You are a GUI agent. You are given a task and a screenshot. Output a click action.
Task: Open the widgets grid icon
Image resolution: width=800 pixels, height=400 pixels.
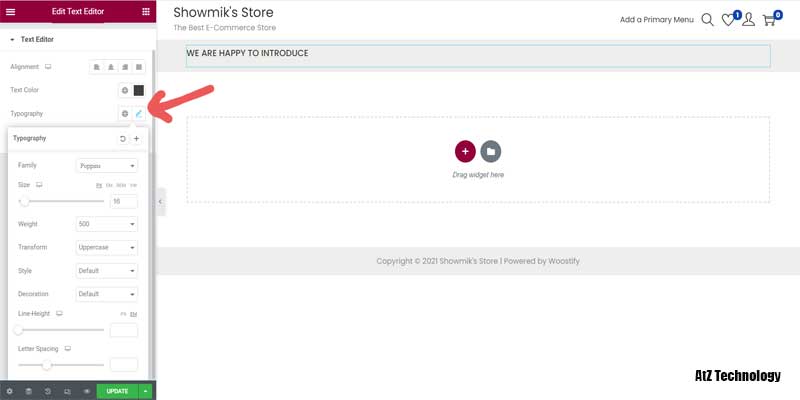[x=146, y=11]
